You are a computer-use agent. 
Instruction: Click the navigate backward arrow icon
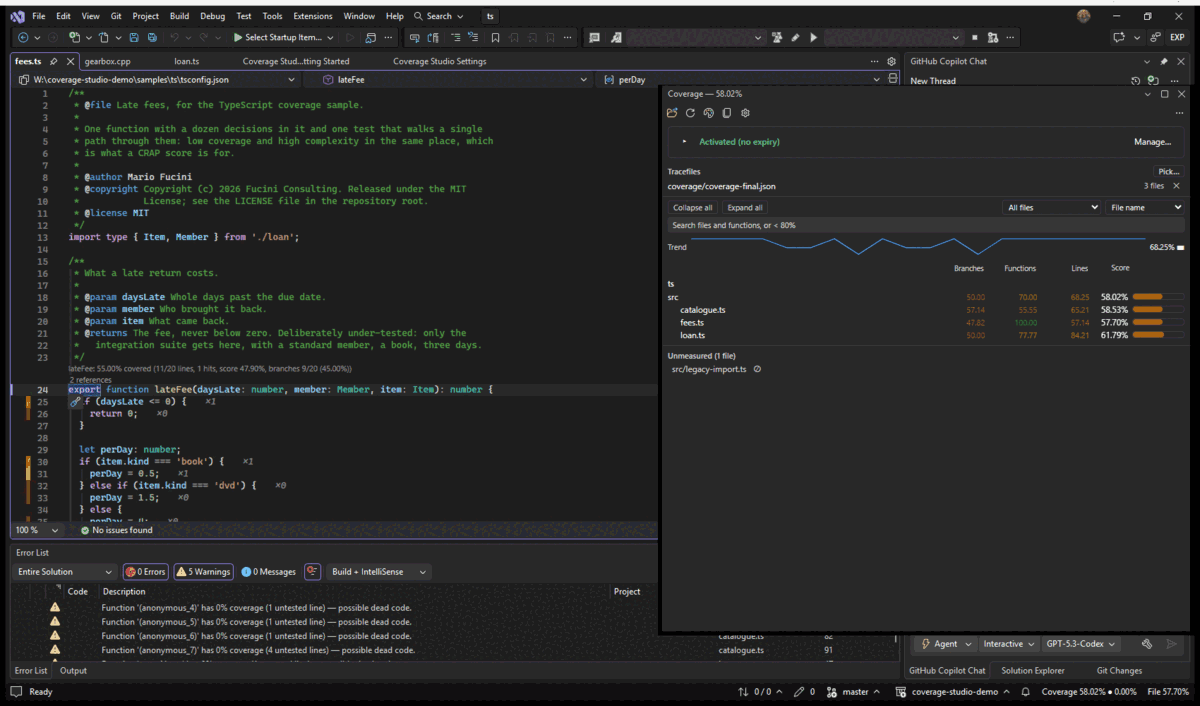pyautogui.click(x=23, y=38)
